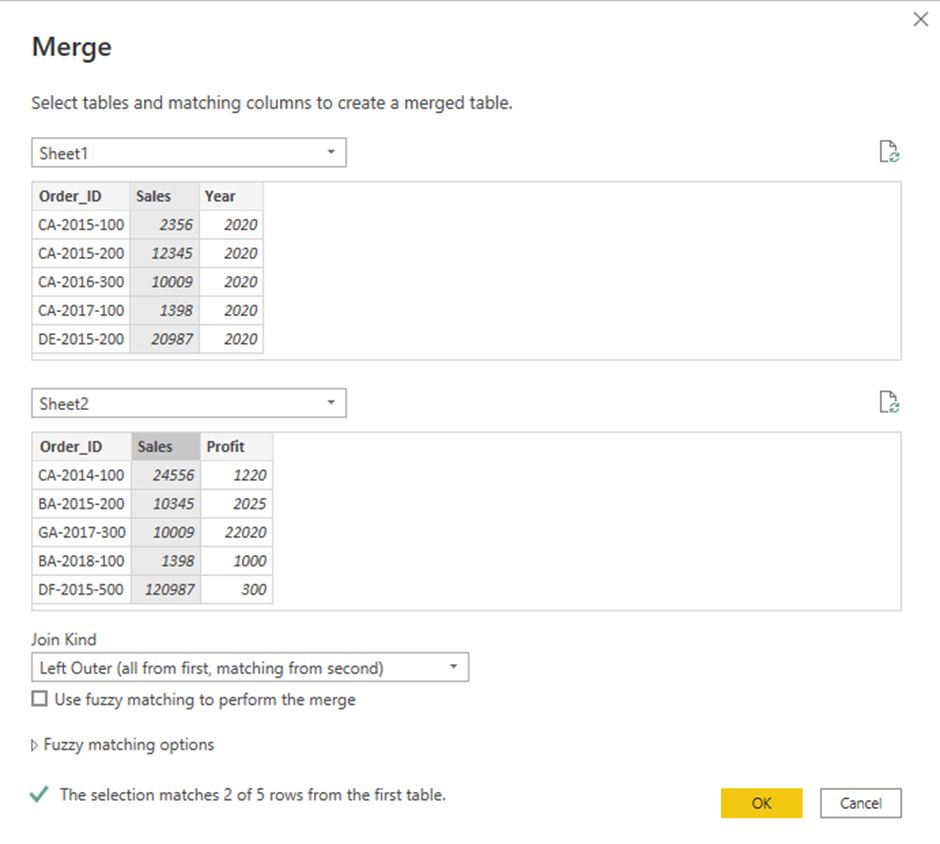
Task: Click the row CA-2015-100 in Sheet1
Action: 80,224
